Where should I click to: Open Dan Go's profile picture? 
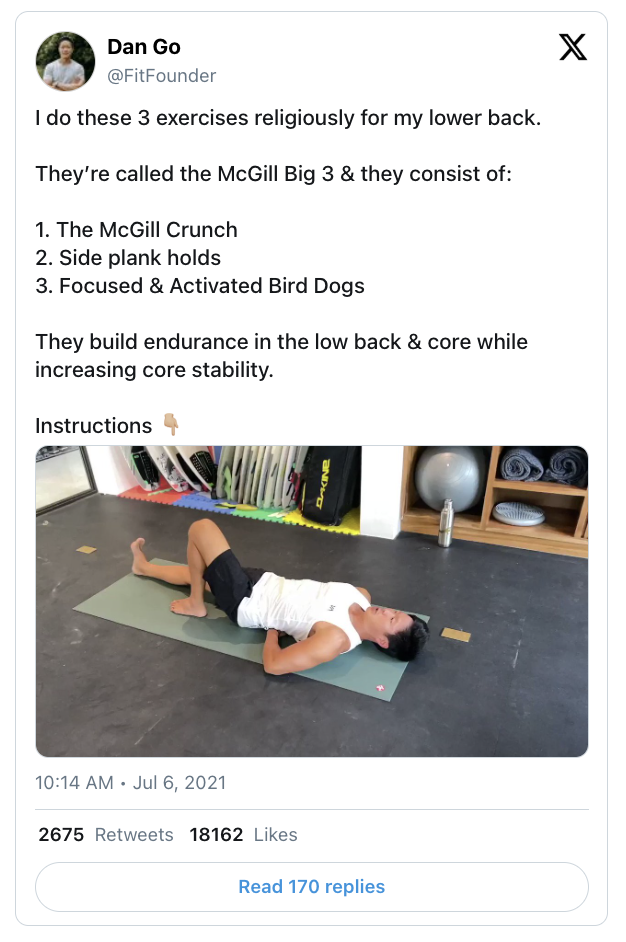point(65,61)
